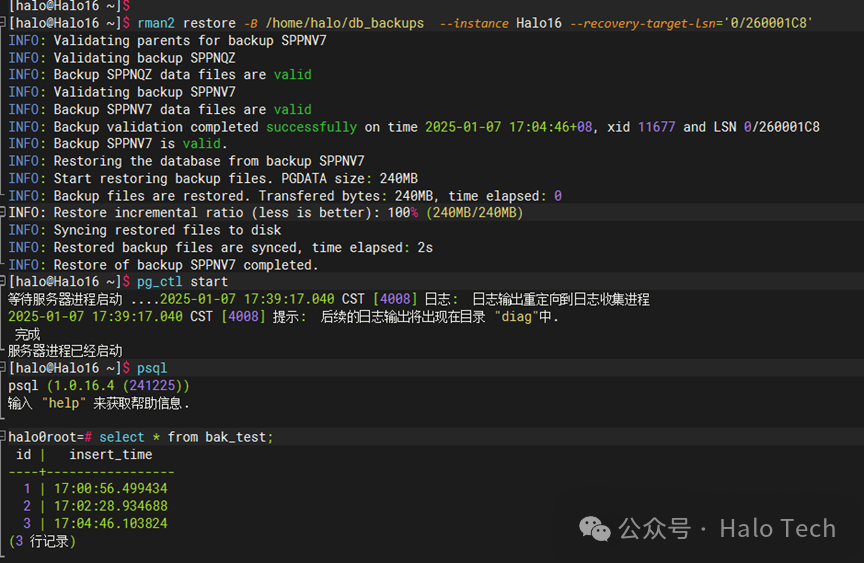This screenshot has width=864, height=563.
Task: Click the quoted word "help"
Action: pos(64,403)
